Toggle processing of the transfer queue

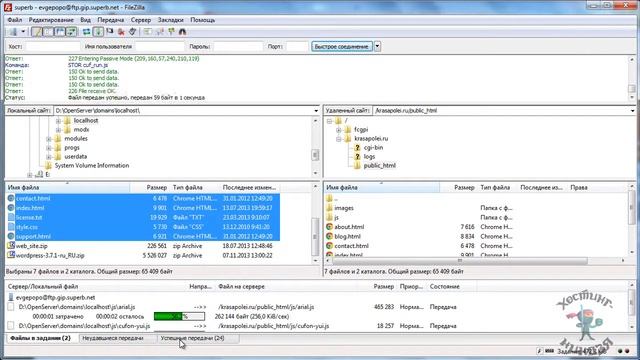coord(98,31)
